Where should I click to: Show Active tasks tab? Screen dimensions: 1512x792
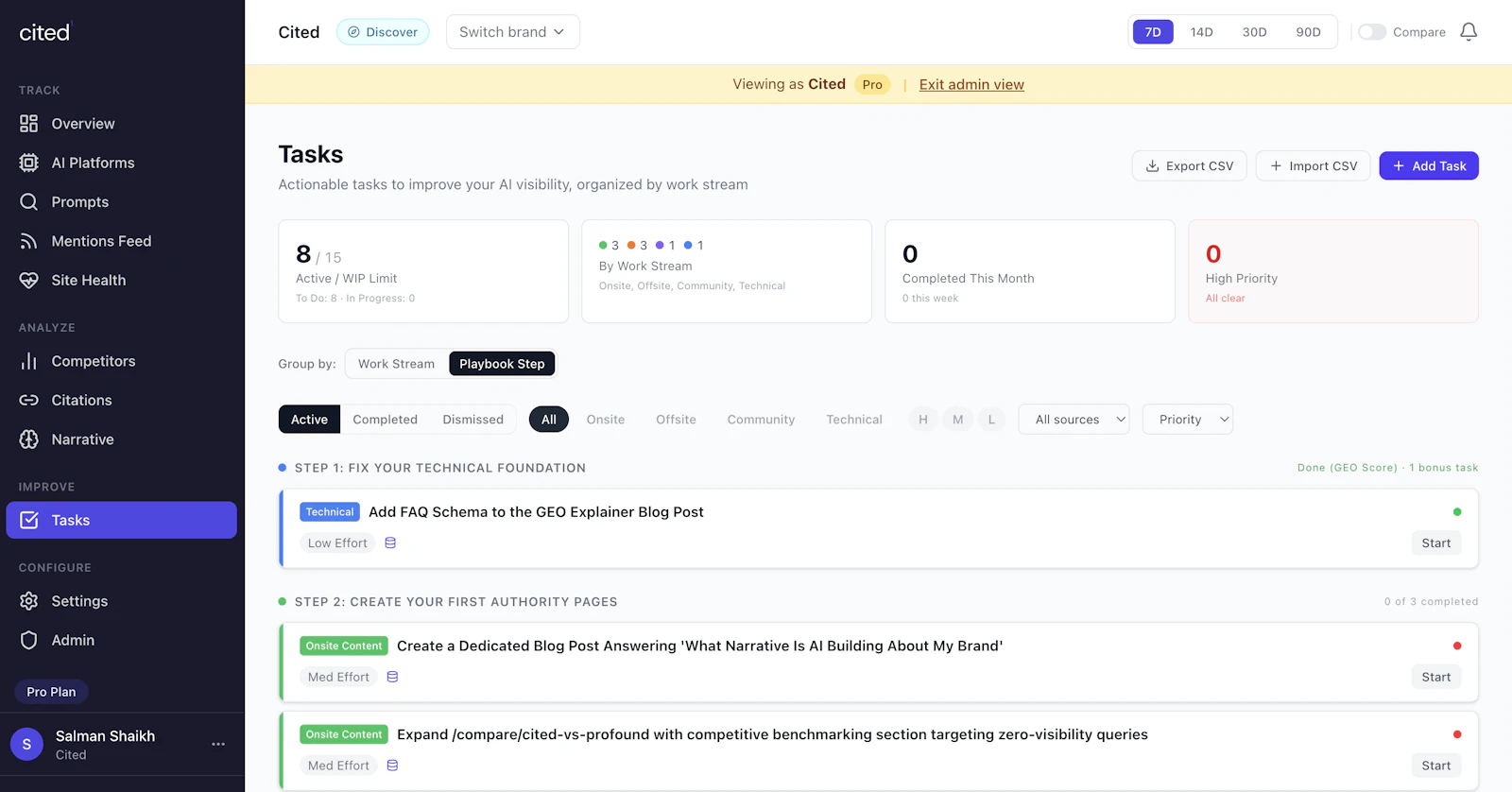[x=309, y=420]
